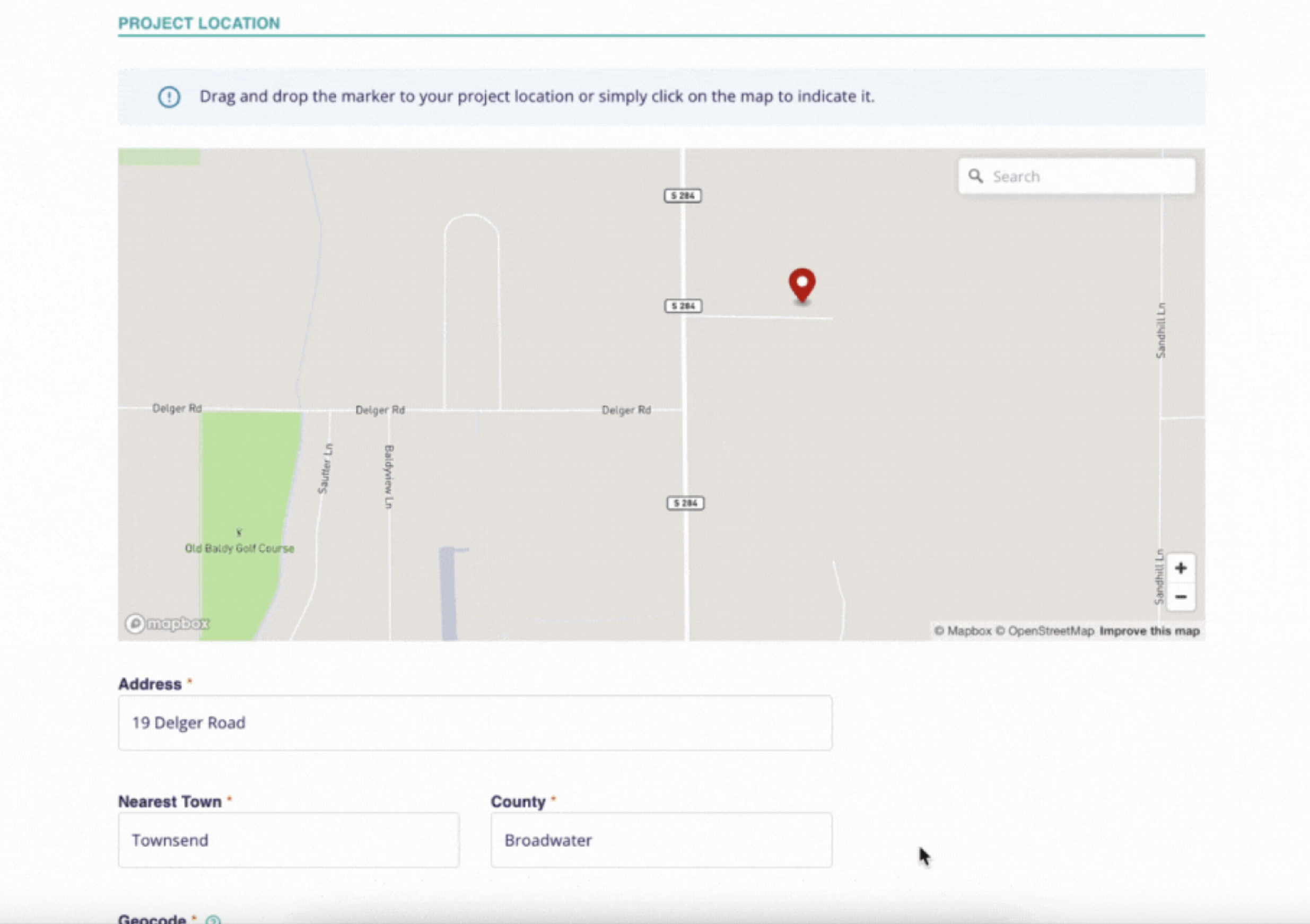Click the Sautter Ln road label
1310x924 pixels.
click(x=325, y=468)
